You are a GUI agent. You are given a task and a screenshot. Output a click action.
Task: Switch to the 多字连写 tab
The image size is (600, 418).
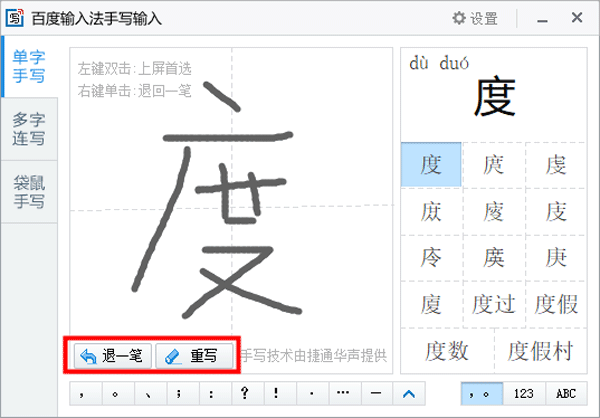pyautogui.click(x=29, y=129)
